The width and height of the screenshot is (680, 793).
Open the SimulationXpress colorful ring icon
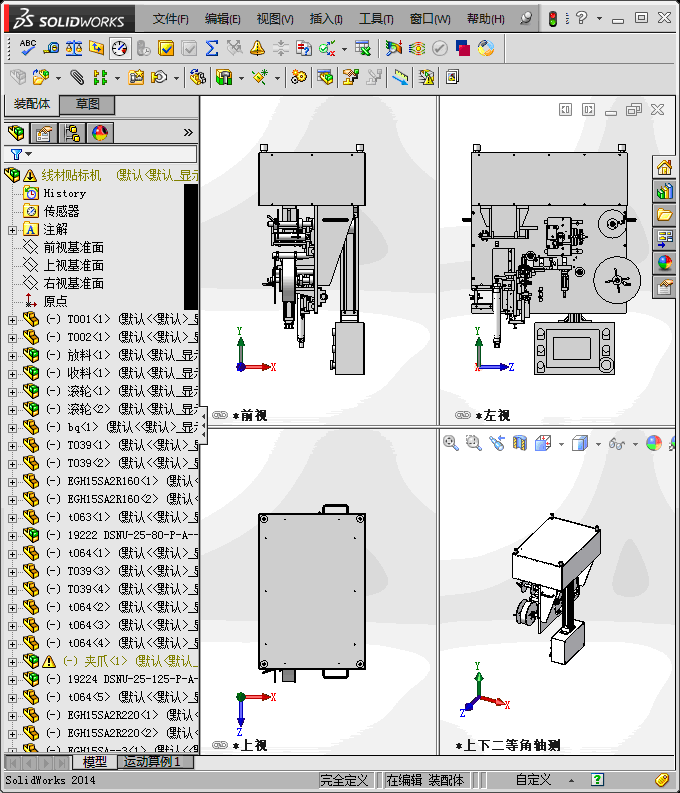click(486, 49)
